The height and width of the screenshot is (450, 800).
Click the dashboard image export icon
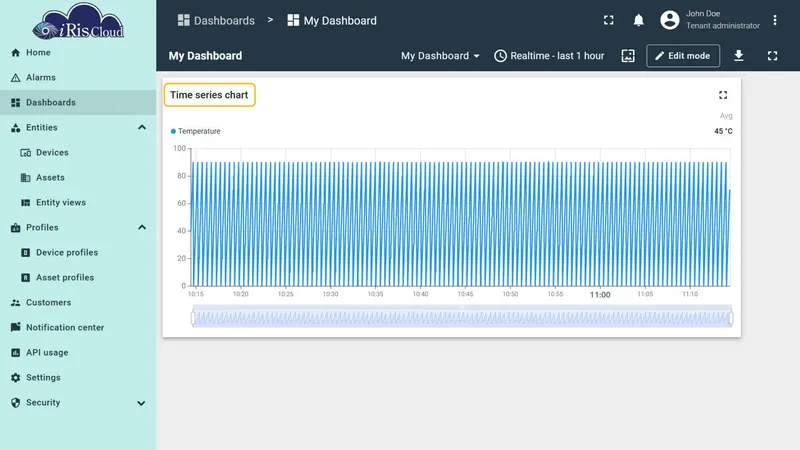click(628, 56)
